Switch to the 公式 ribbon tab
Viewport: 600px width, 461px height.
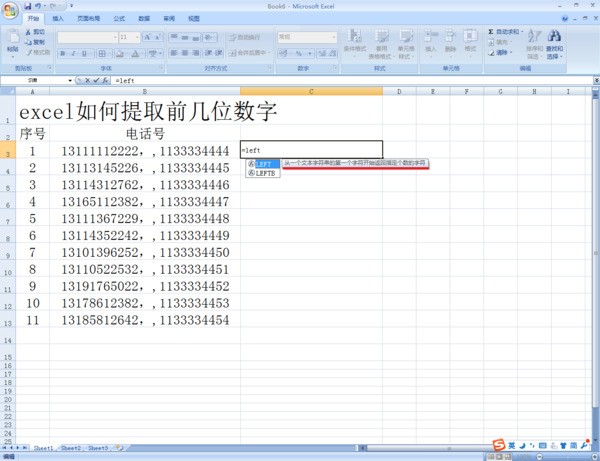119,18
